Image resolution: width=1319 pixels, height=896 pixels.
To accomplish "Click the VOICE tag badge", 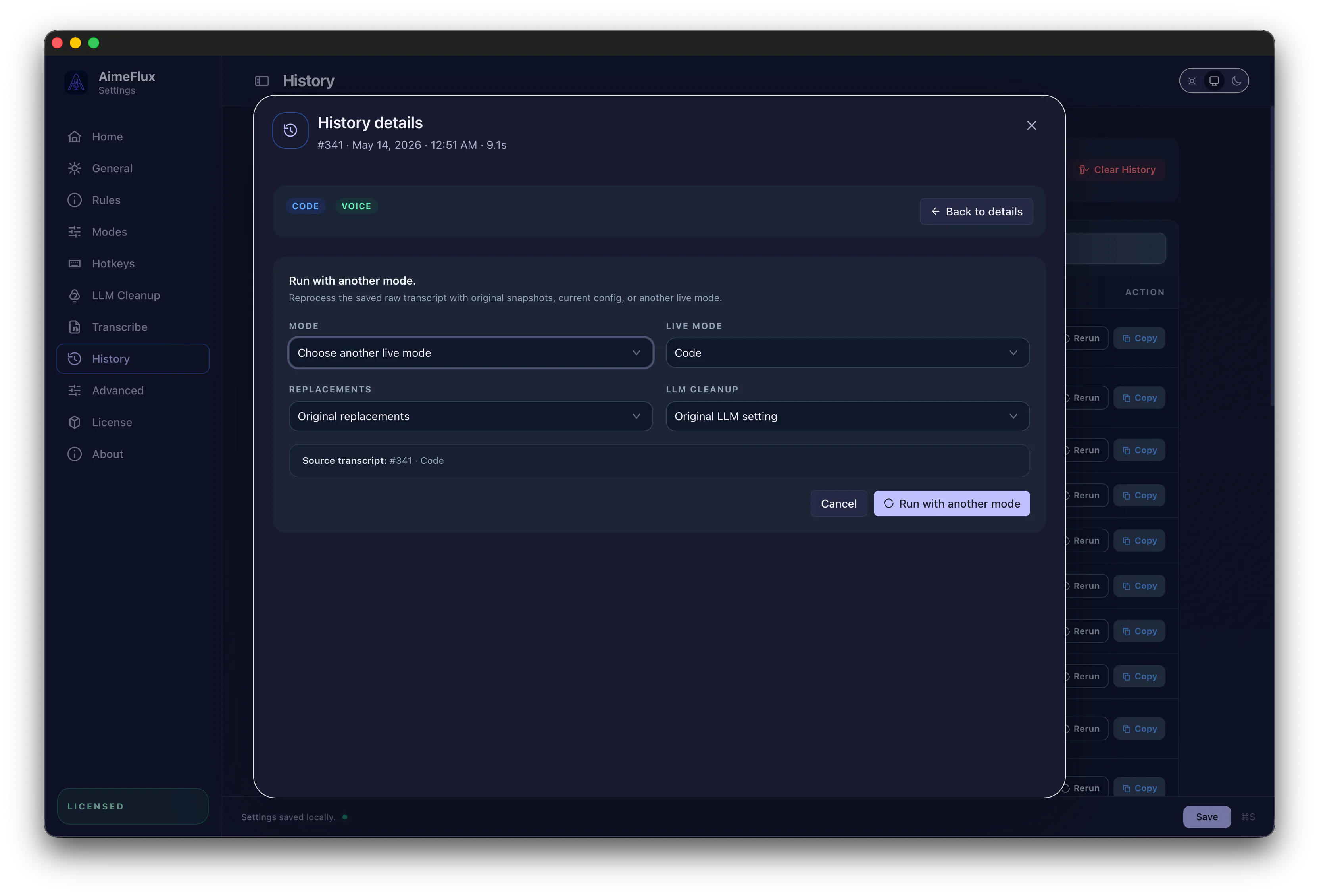I will 356,207.
